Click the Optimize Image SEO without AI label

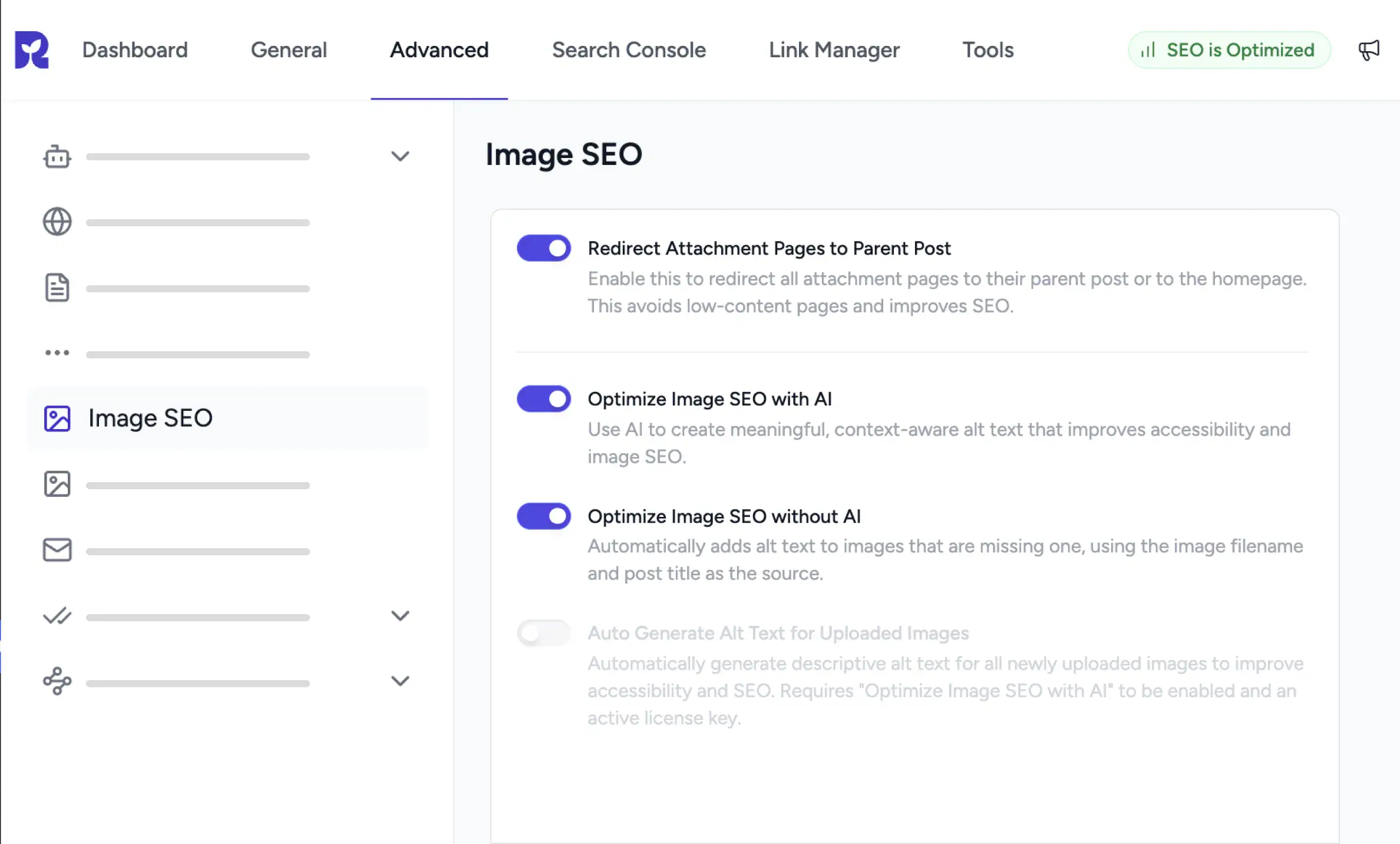(x=724, y=516)
